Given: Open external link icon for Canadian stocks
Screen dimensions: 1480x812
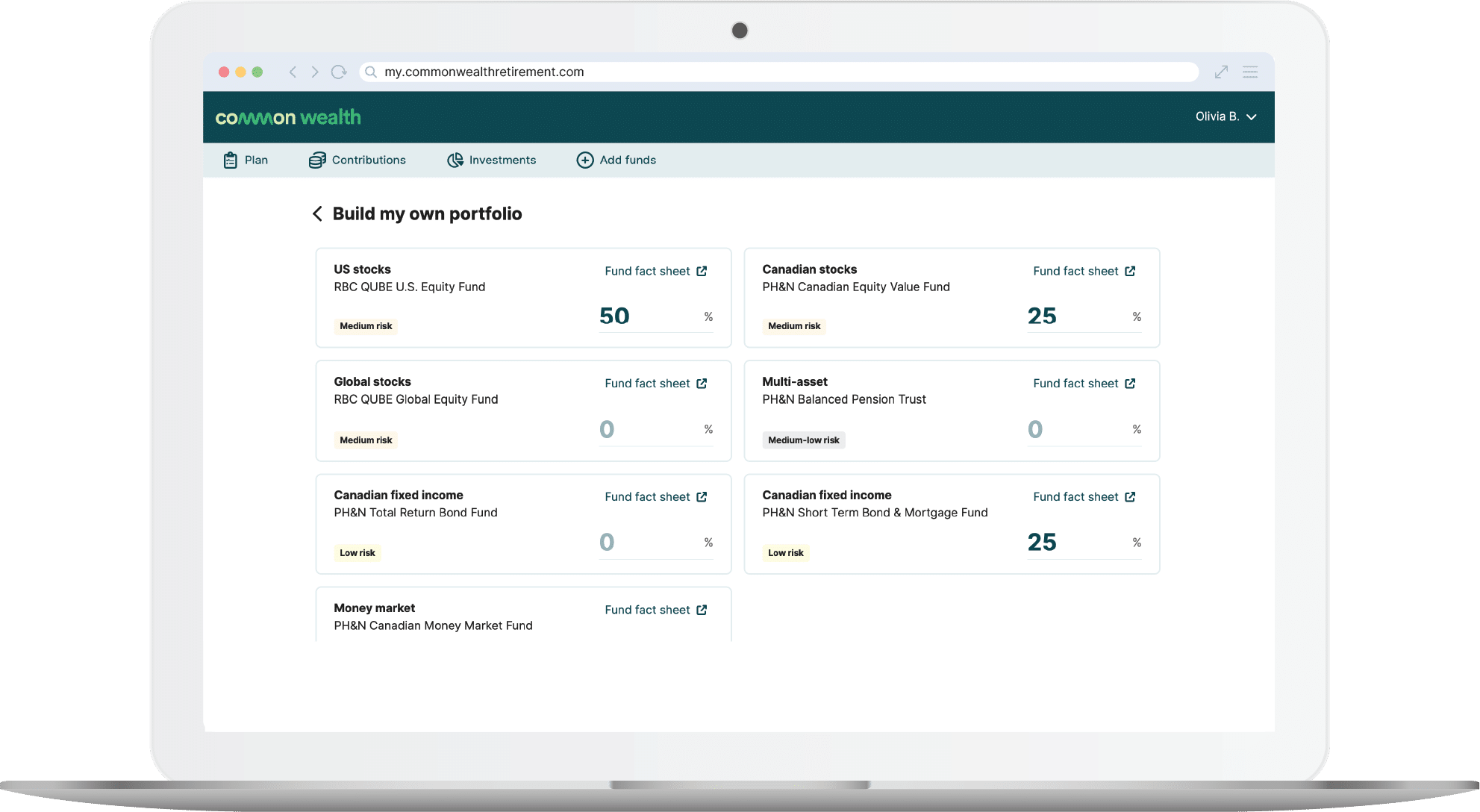Looking at the screenshot, I should tap(1130, 271).
